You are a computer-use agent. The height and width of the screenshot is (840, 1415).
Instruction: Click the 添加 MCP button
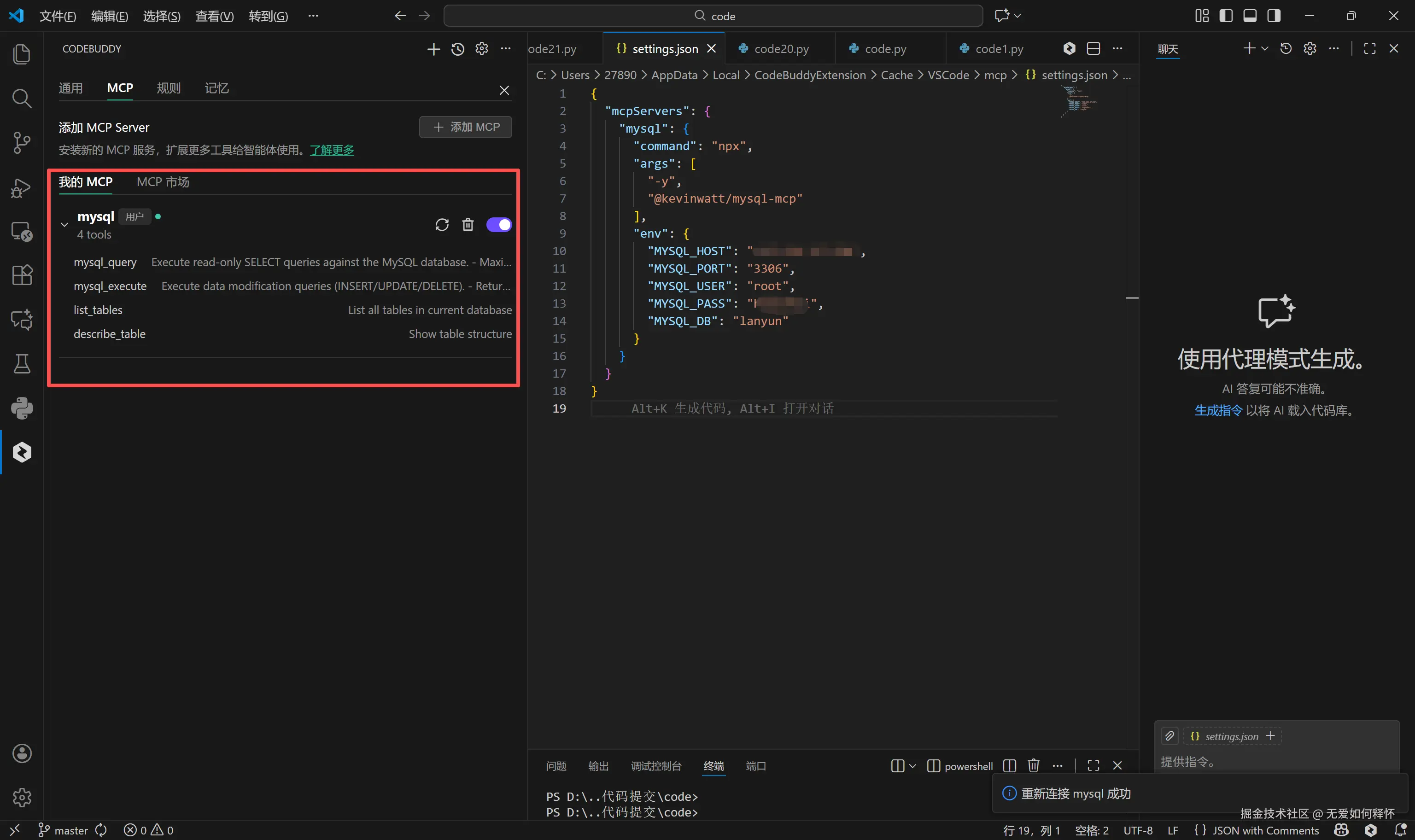(x=465, y=127)
